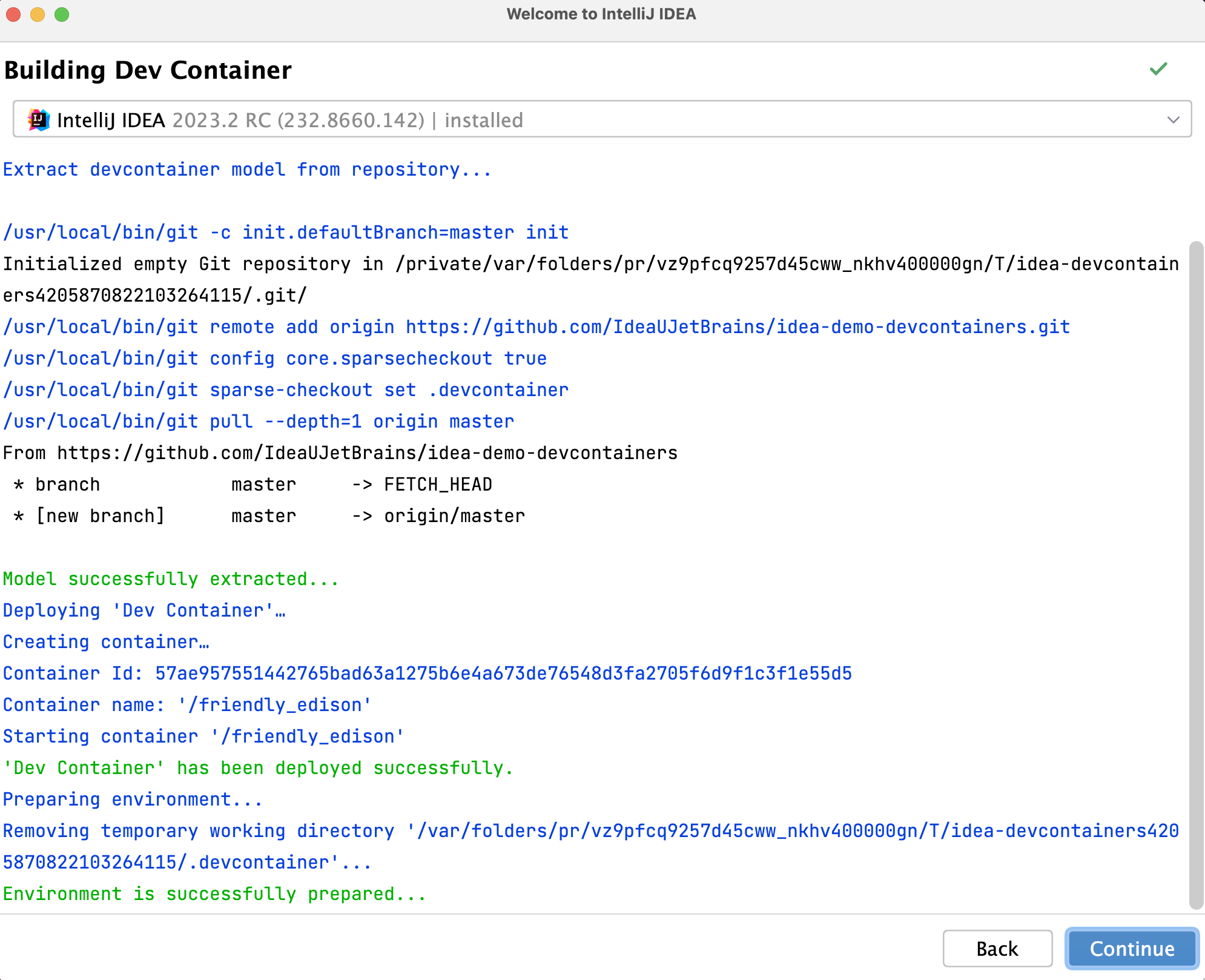Click the Back button
The image size is (1205, 980).
[x=997, y=949]
